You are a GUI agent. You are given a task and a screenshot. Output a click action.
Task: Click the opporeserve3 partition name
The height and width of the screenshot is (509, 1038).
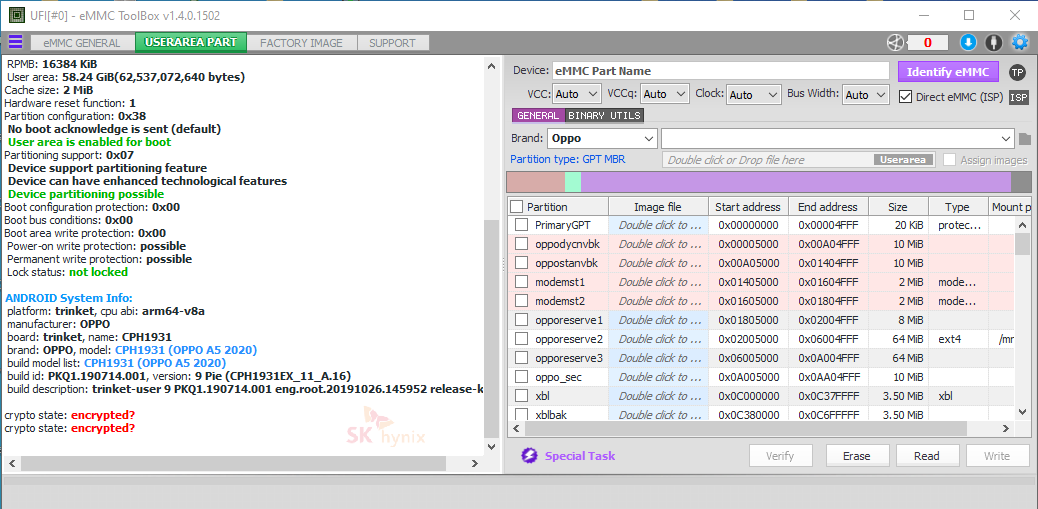pyautogui.click(x=569, y=358)
